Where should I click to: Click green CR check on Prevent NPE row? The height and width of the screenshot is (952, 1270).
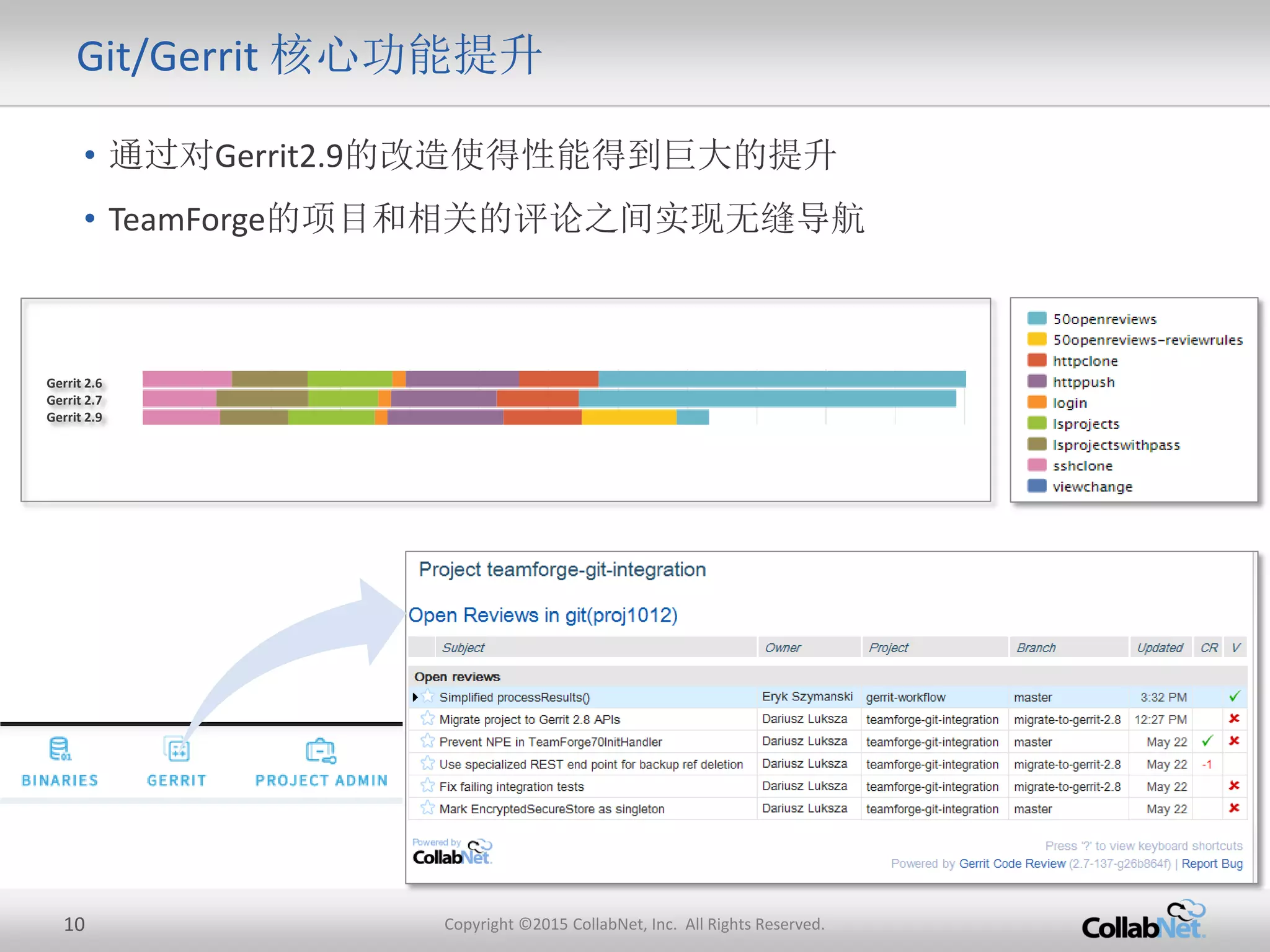pos(1207,741)
